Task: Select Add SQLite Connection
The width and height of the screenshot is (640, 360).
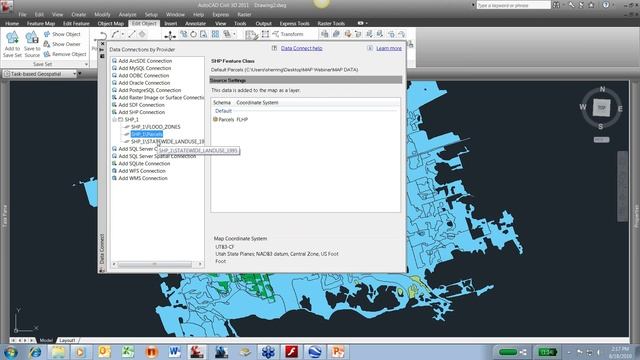Action: (x=144, y=164)
